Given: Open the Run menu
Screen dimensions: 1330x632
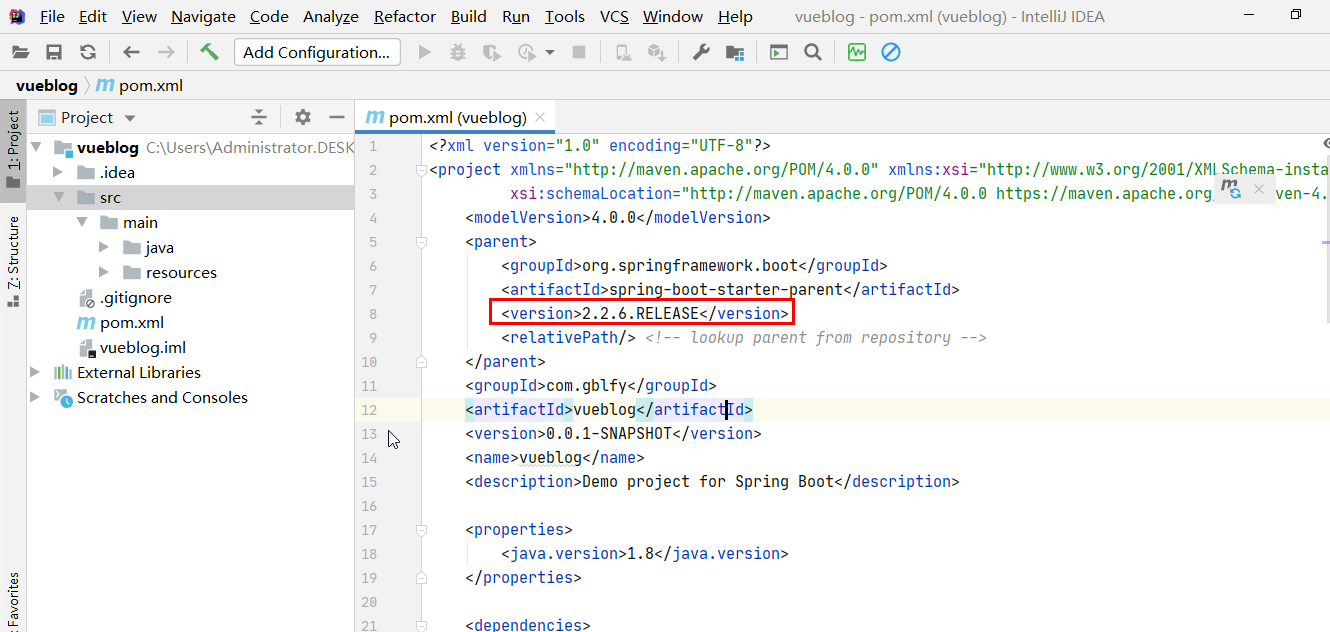Looking at the screenshot, I should pyautogui.click(x=516, y=16).
